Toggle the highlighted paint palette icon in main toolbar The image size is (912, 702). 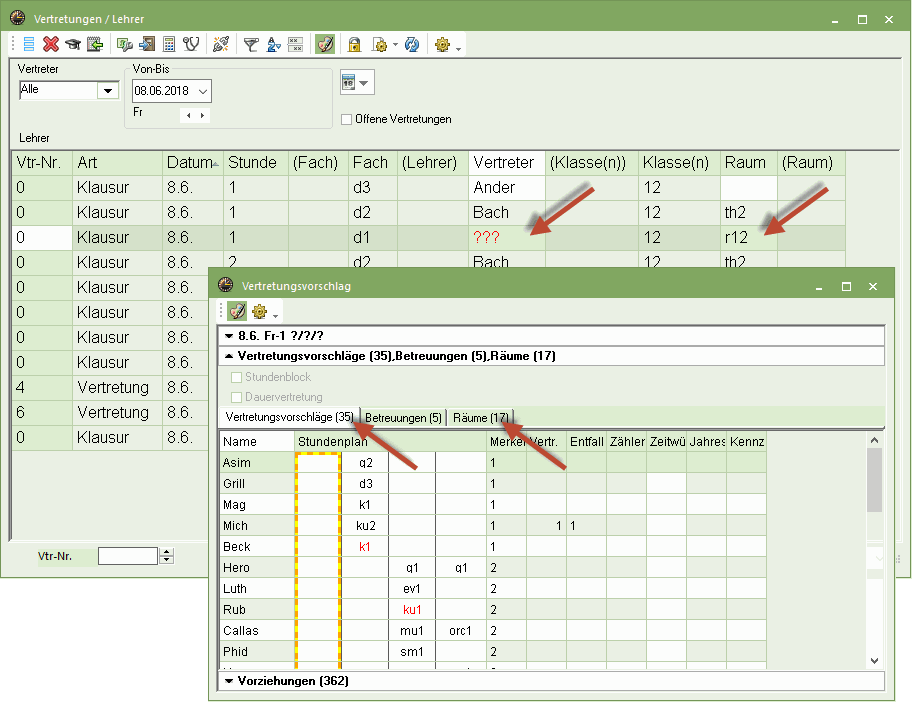[x=325, y=44]
